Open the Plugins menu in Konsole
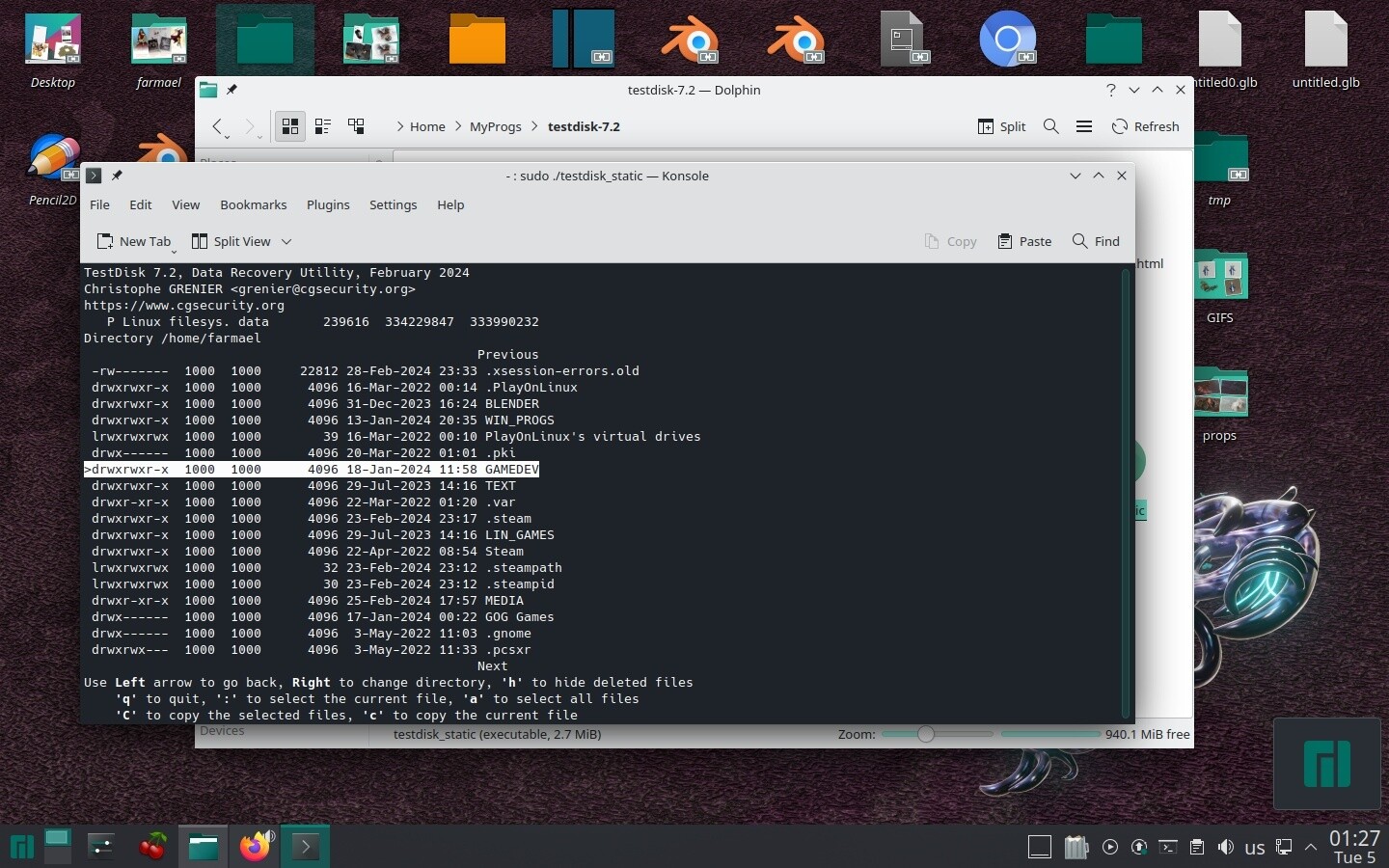 tap(327, 204)
